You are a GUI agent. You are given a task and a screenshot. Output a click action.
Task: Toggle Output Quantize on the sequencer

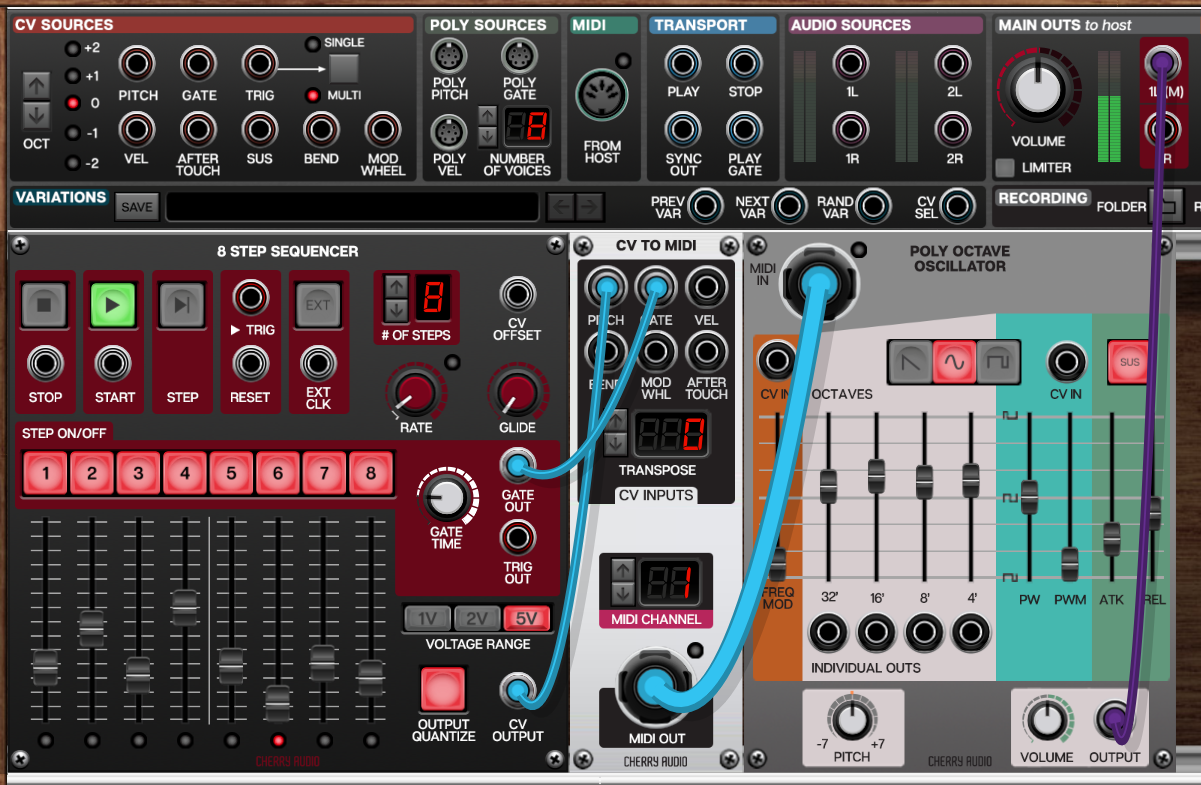(x=443, y=690)
